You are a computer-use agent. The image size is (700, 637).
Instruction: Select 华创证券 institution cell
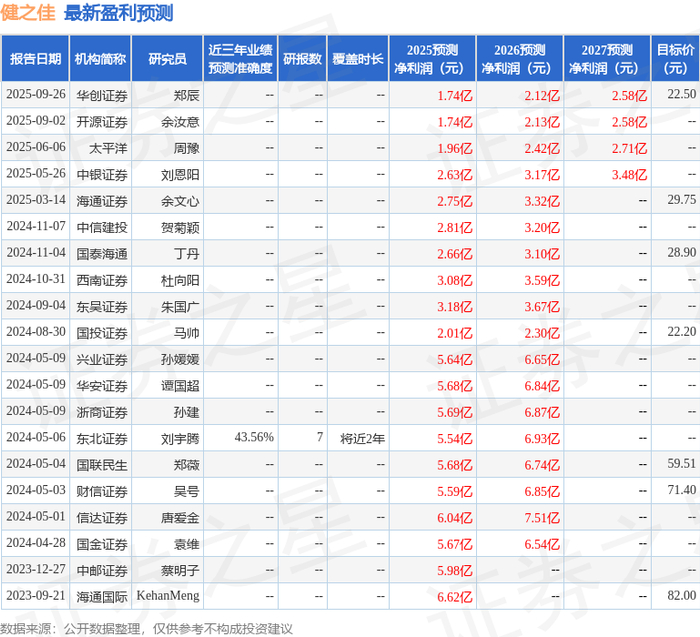102,96
